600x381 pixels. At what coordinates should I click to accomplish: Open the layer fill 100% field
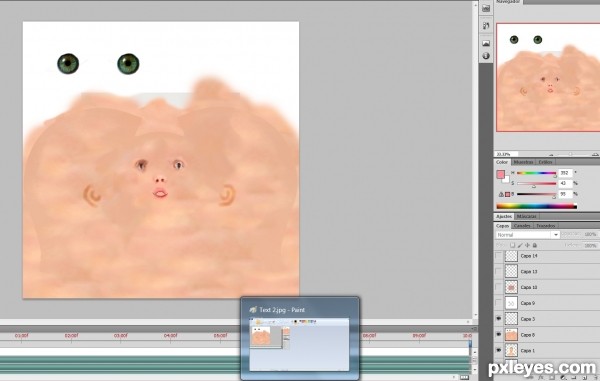click(x=590, y=245)
